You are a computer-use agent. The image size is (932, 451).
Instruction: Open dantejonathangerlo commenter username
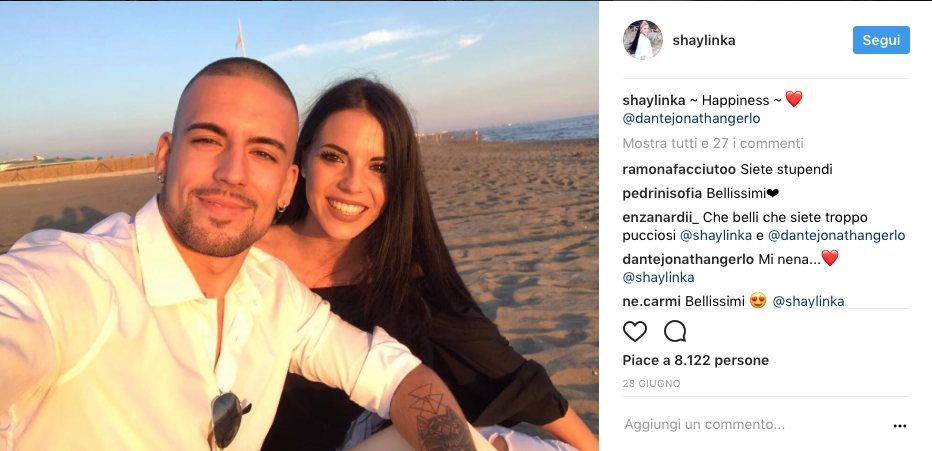[x=688, y=259]
